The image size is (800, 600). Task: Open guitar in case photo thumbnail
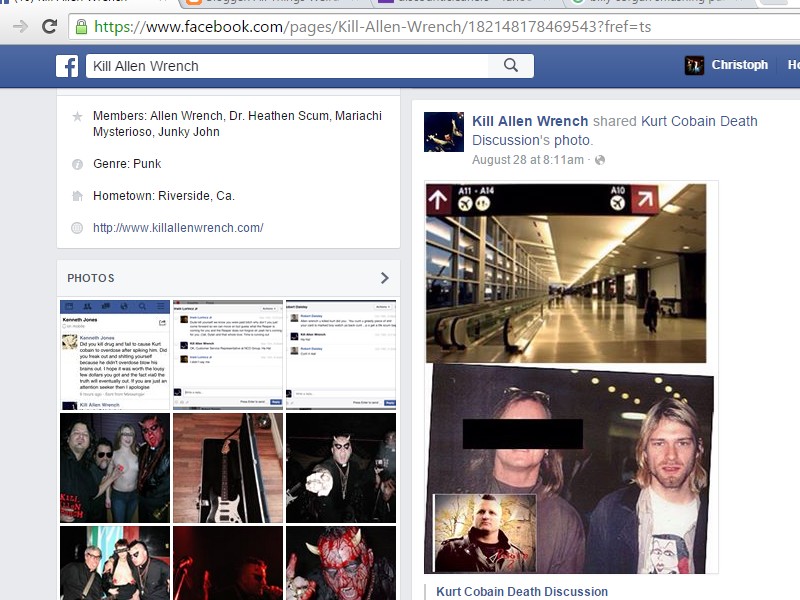click(228, 468)
